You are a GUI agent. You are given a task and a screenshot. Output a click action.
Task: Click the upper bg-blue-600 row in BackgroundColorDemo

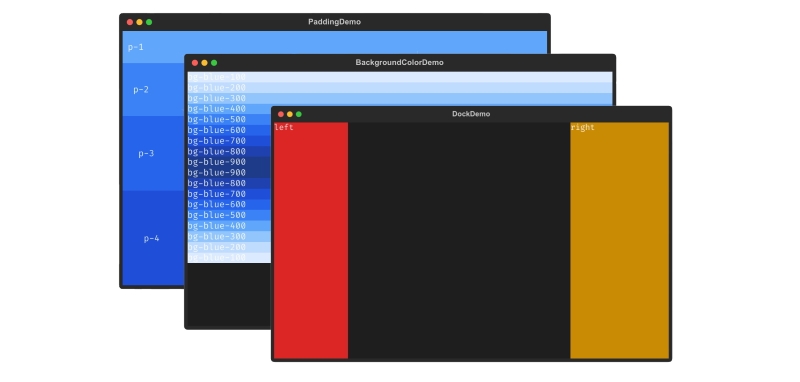click(x=229, y=130)
